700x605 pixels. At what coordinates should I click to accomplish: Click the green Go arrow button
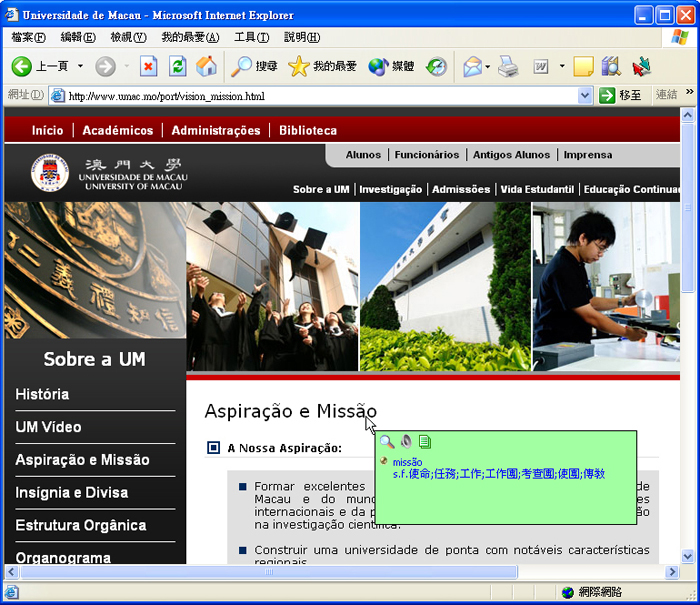[607, 95]
